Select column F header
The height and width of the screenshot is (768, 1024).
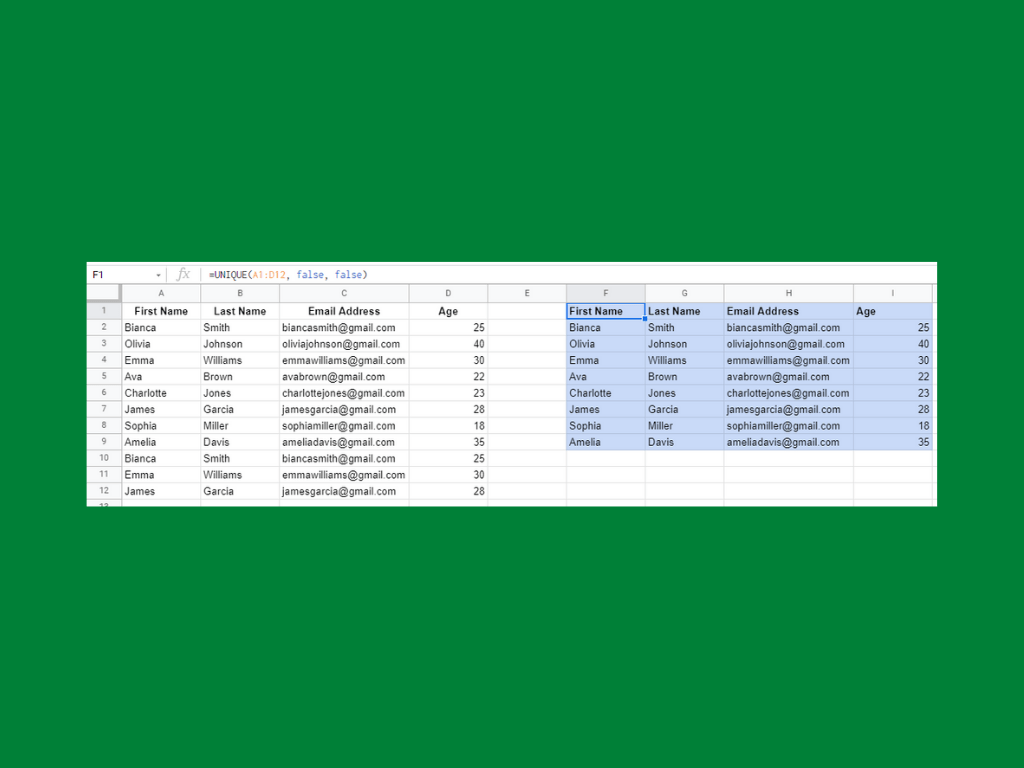(605, 293)
